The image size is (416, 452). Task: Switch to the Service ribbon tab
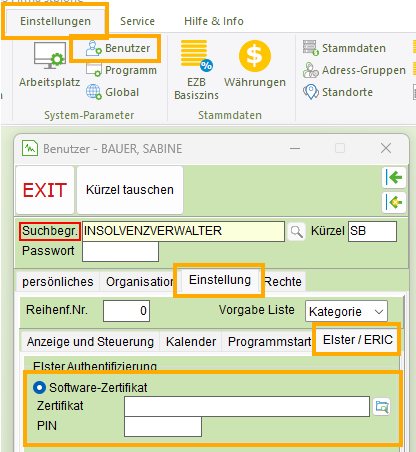coord(137,21)
